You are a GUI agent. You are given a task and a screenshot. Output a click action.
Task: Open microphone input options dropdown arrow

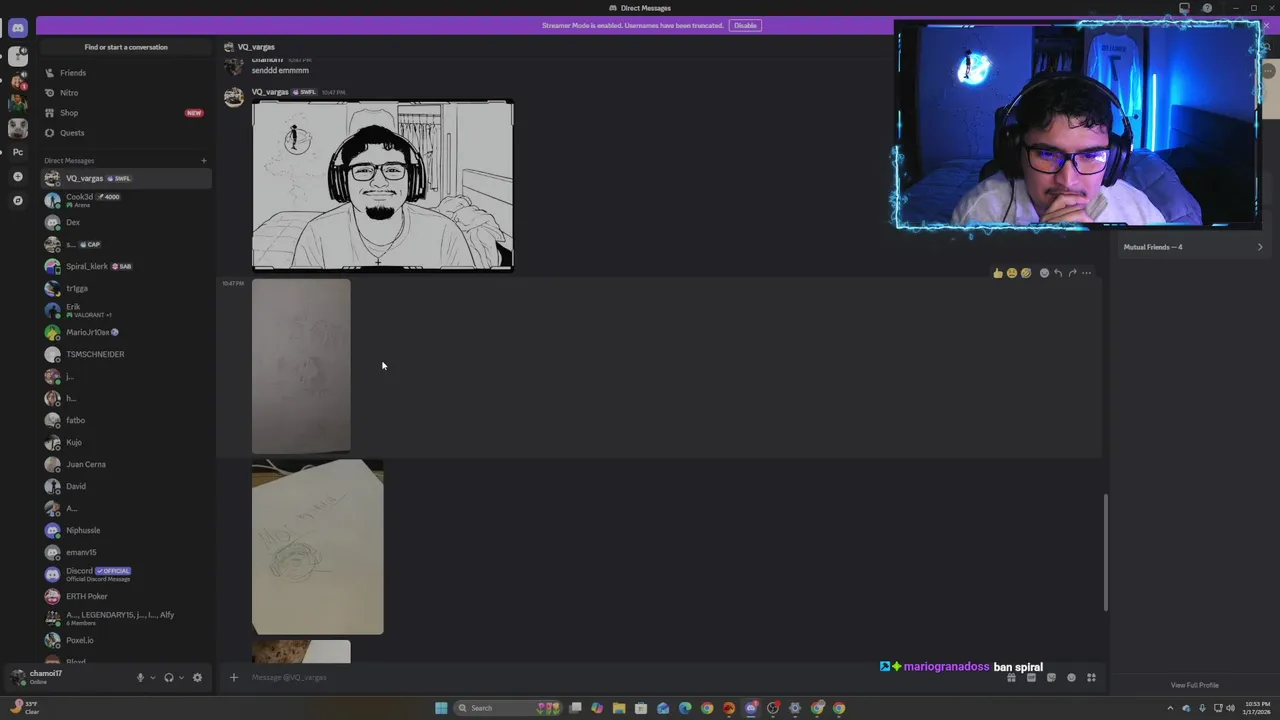(x=153, y=677)
